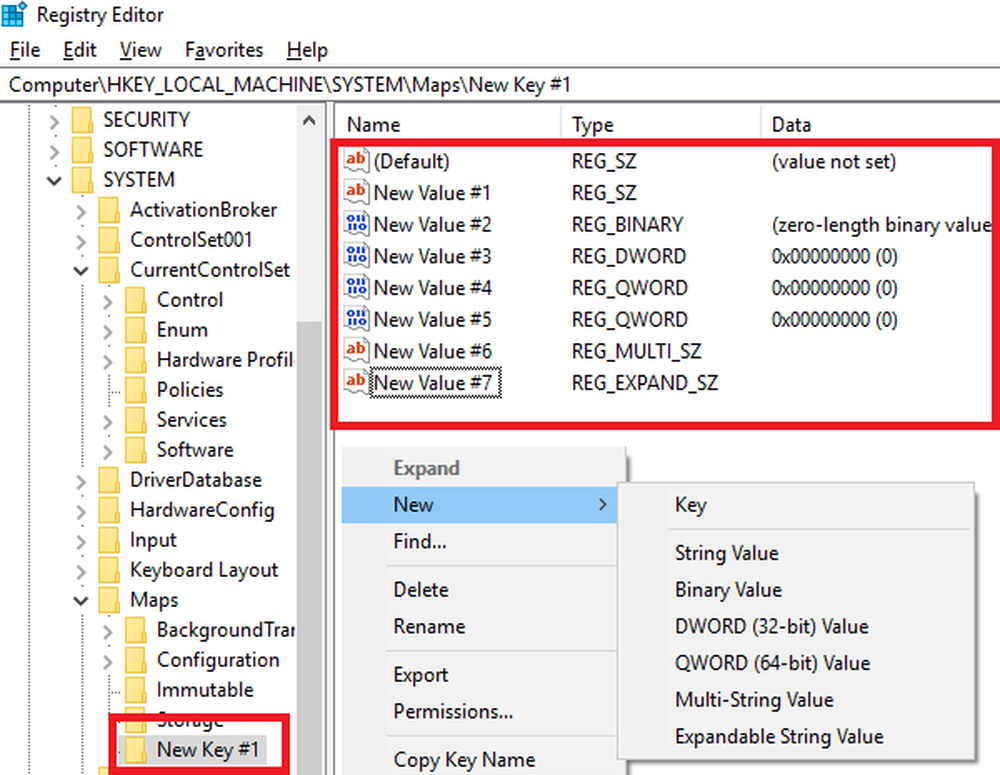1000x775 pixels.
Task: Collapse the SYSTEM tree node
Action: (x=54, y=181)
